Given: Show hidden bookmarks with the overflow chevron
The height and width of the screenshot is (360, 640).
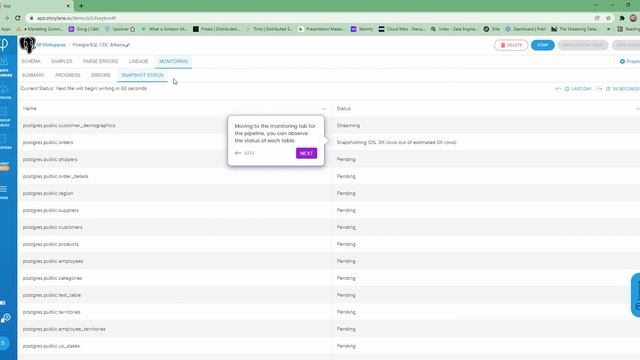Looking at the screenshot, I should [609, 29].
